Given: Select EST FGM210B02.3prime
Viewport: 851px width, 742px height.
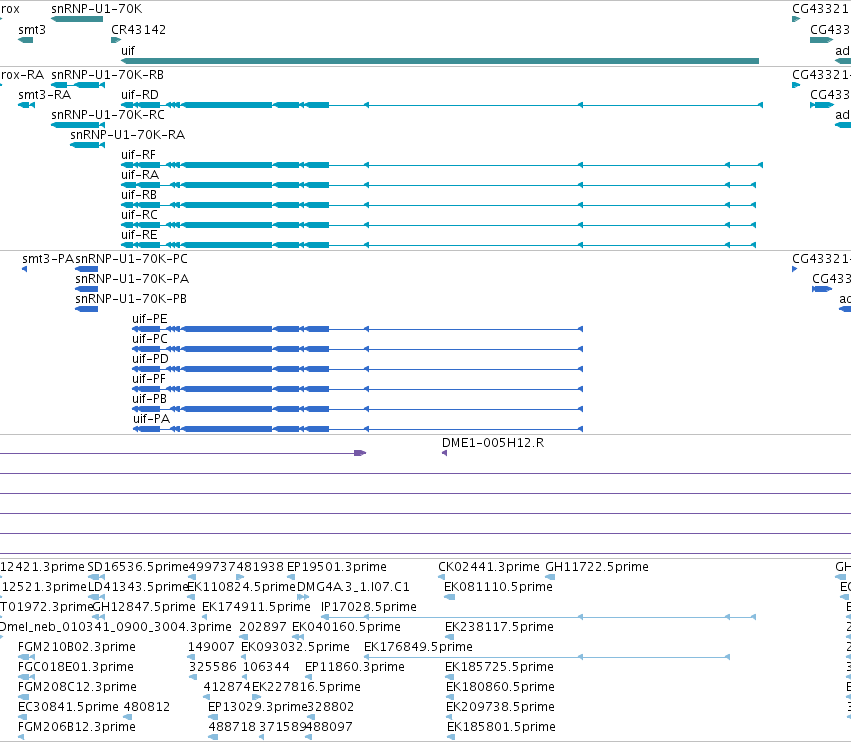Looking at the screenshot, I should [x=25, y=657].
